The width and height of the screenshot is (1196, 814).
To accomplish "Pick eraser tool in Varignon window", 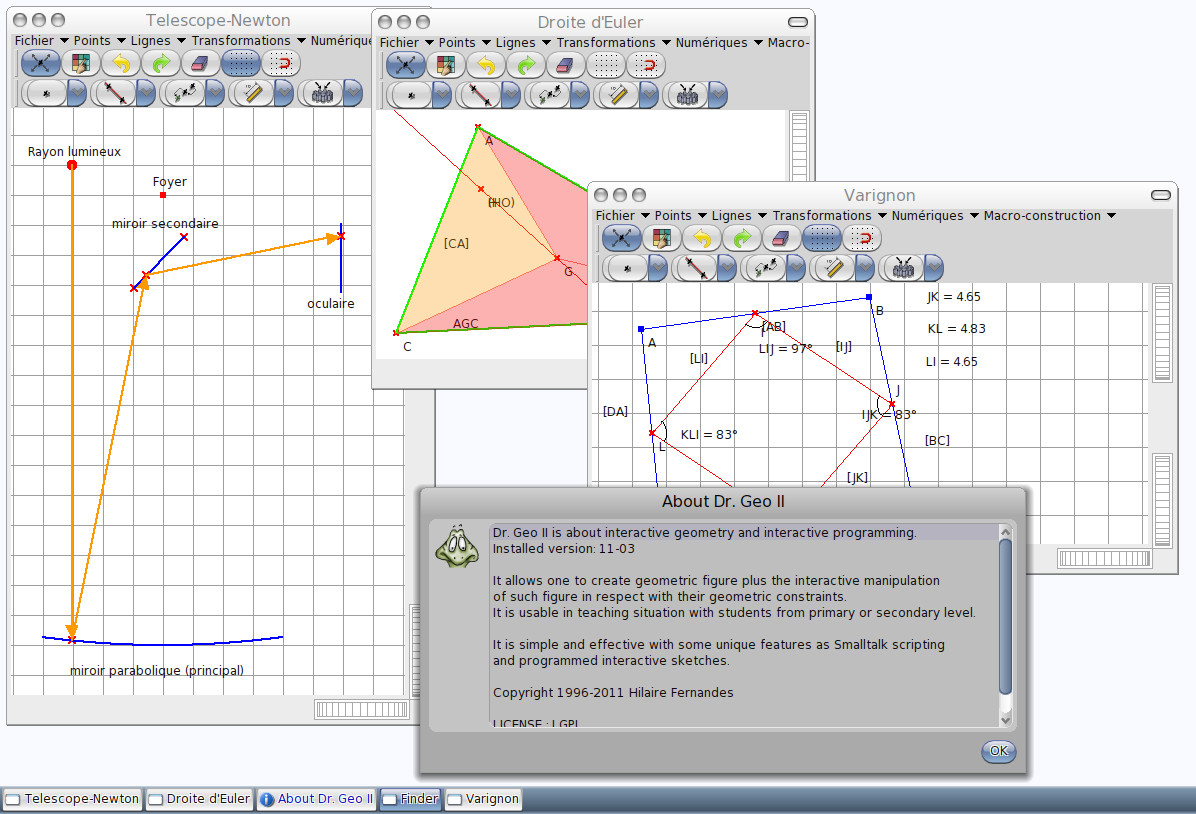I will 781,239.
